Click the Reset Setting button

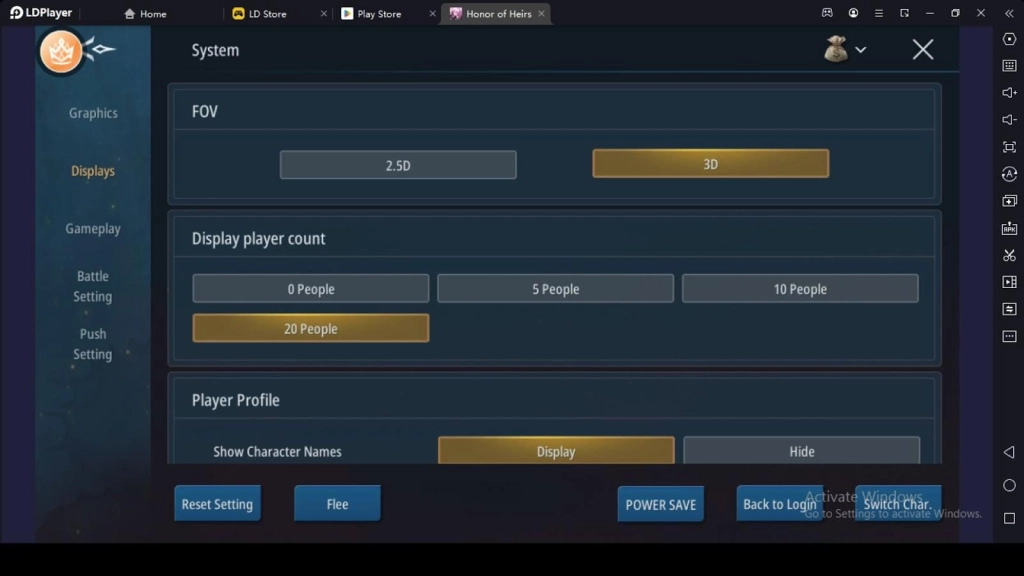(217, 504)
